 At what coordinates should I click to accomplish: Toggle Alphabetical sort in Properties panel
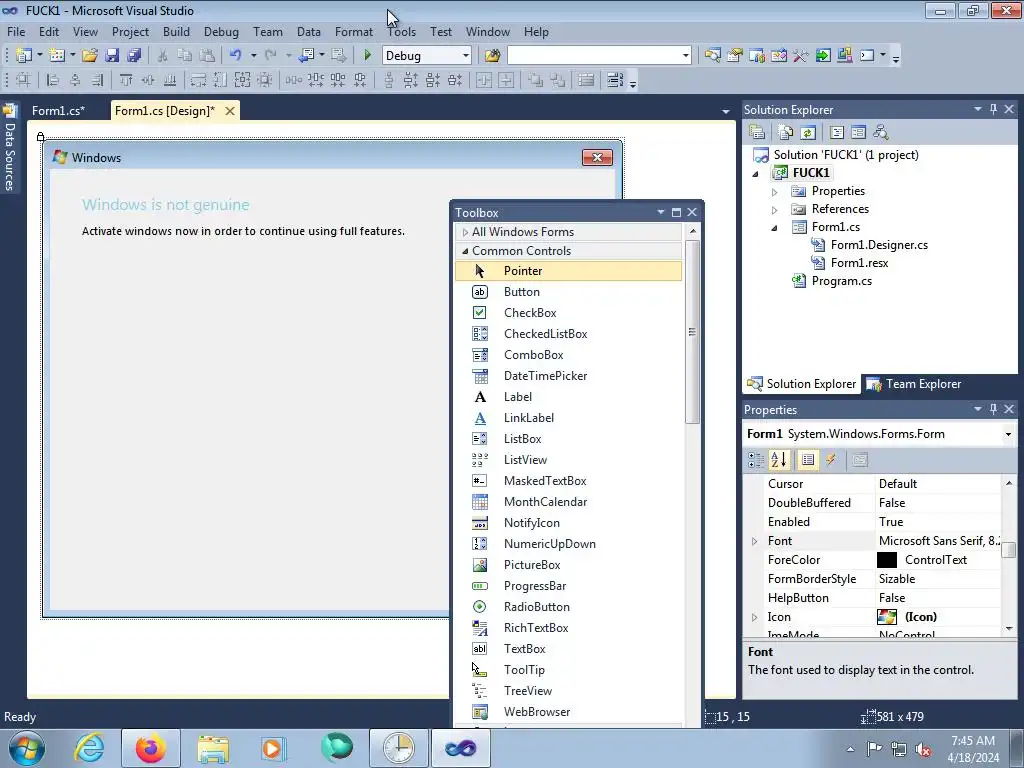(x=778, y=460)
